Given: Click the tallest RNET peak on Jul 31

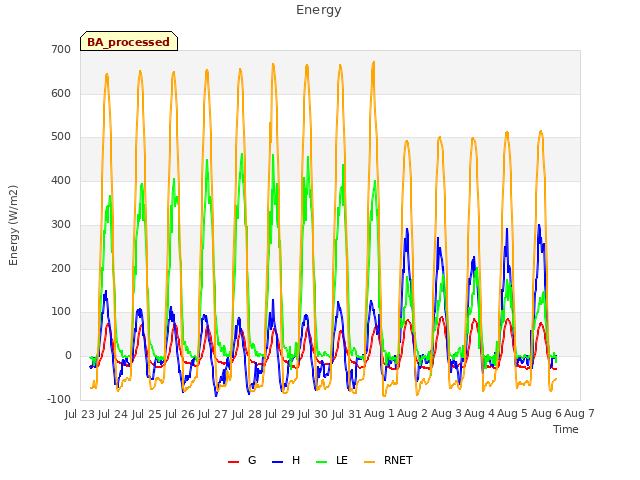Looking at the screenshot, I should (373, 62).
